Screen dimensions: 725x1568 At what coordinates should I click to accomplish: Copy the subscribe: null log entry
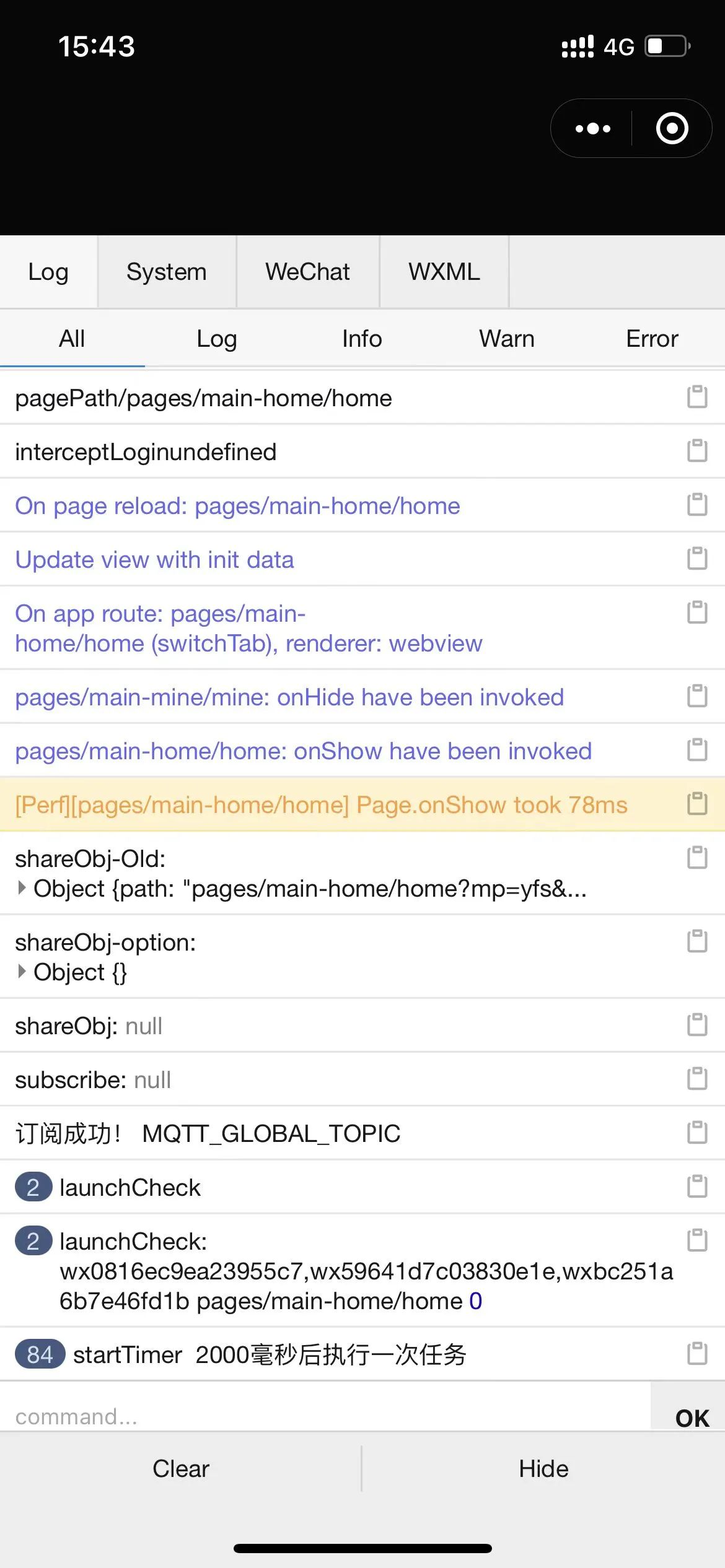697,1079
